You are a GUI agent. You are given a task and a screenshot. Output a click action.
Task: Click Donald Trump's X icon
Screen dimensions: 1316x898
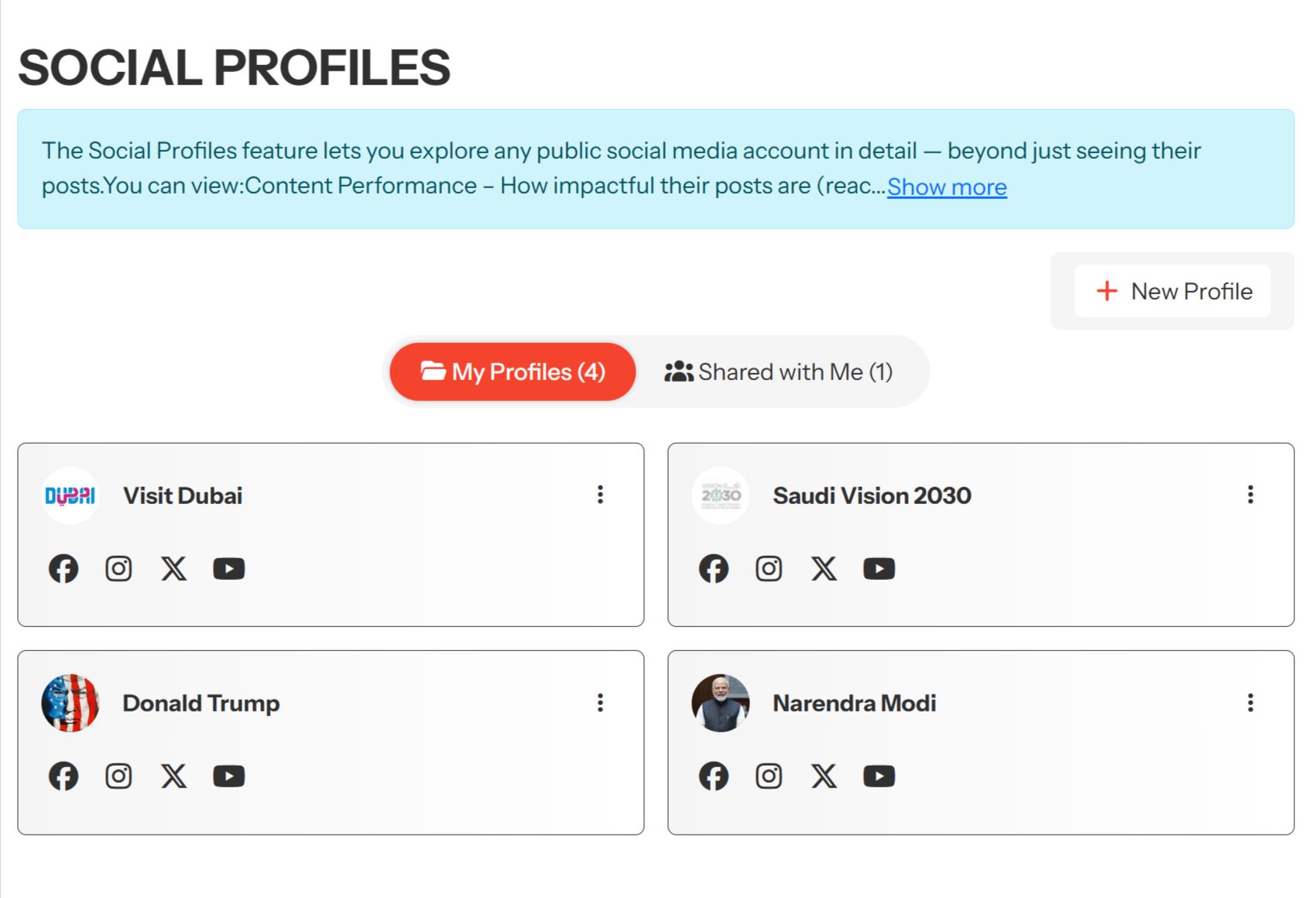[x=173, y=776]
